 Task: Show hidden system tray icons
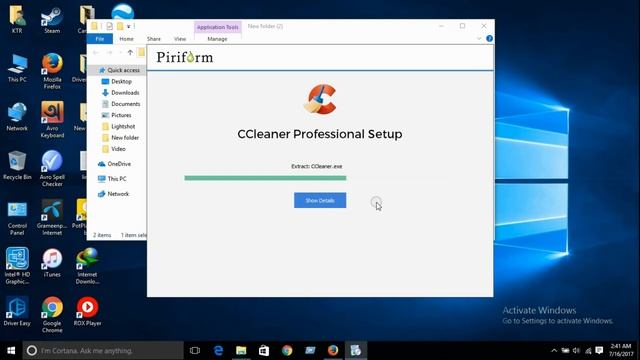coord(554,351)
